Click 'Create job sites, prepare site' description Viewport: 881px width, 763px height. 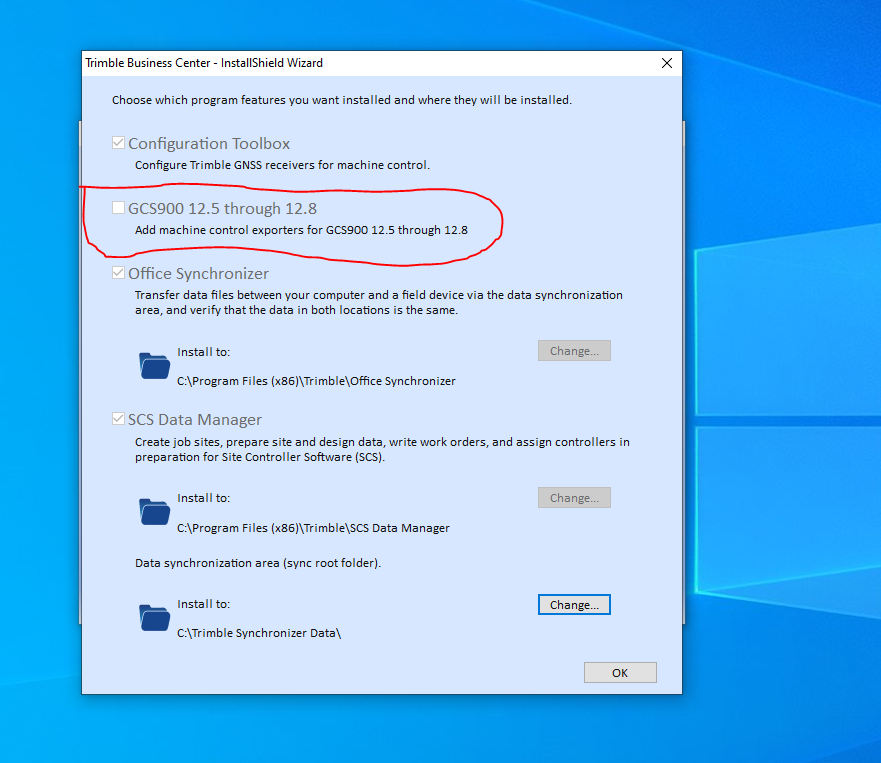pos(382,449)
